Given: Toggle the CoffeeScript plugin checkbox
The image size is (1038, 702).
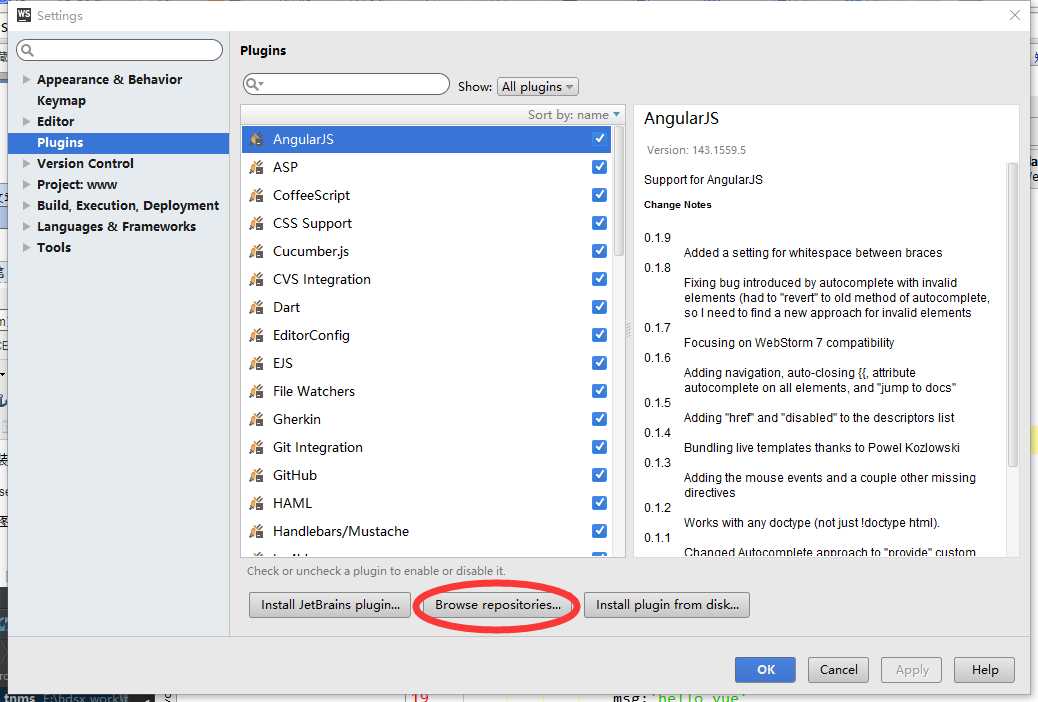Looking at the screenshot, I should tap(599, 195).
